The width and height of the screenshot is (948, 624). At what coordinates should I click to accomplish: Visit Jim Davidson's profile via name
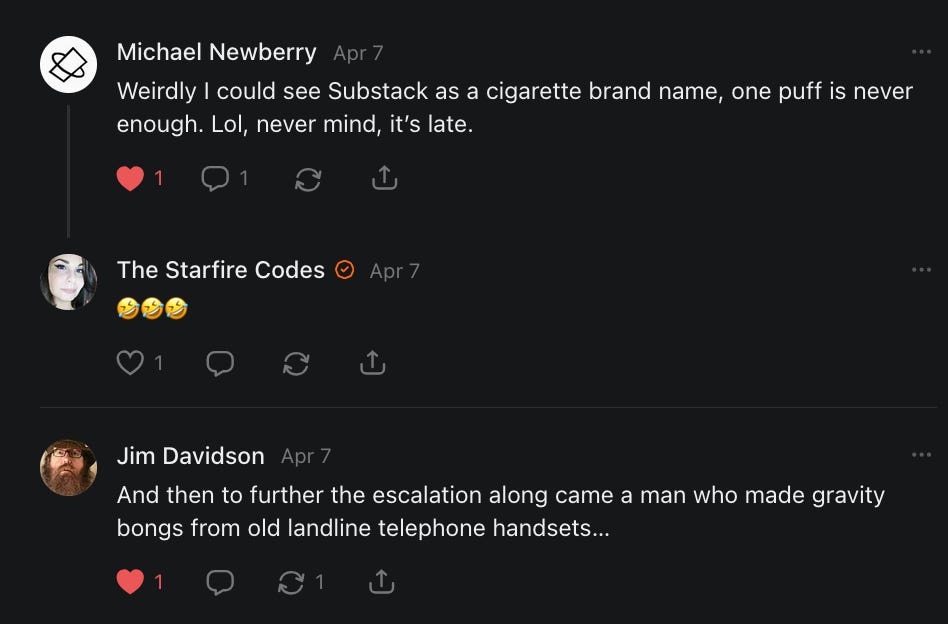[190, 456]
